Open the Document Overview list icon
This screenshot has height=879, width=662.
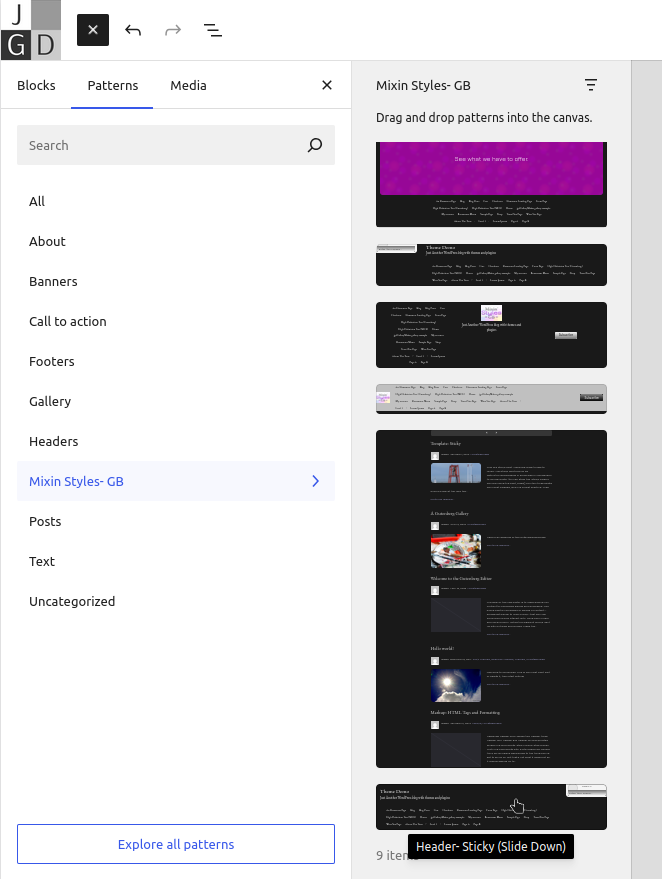(213, 30)
